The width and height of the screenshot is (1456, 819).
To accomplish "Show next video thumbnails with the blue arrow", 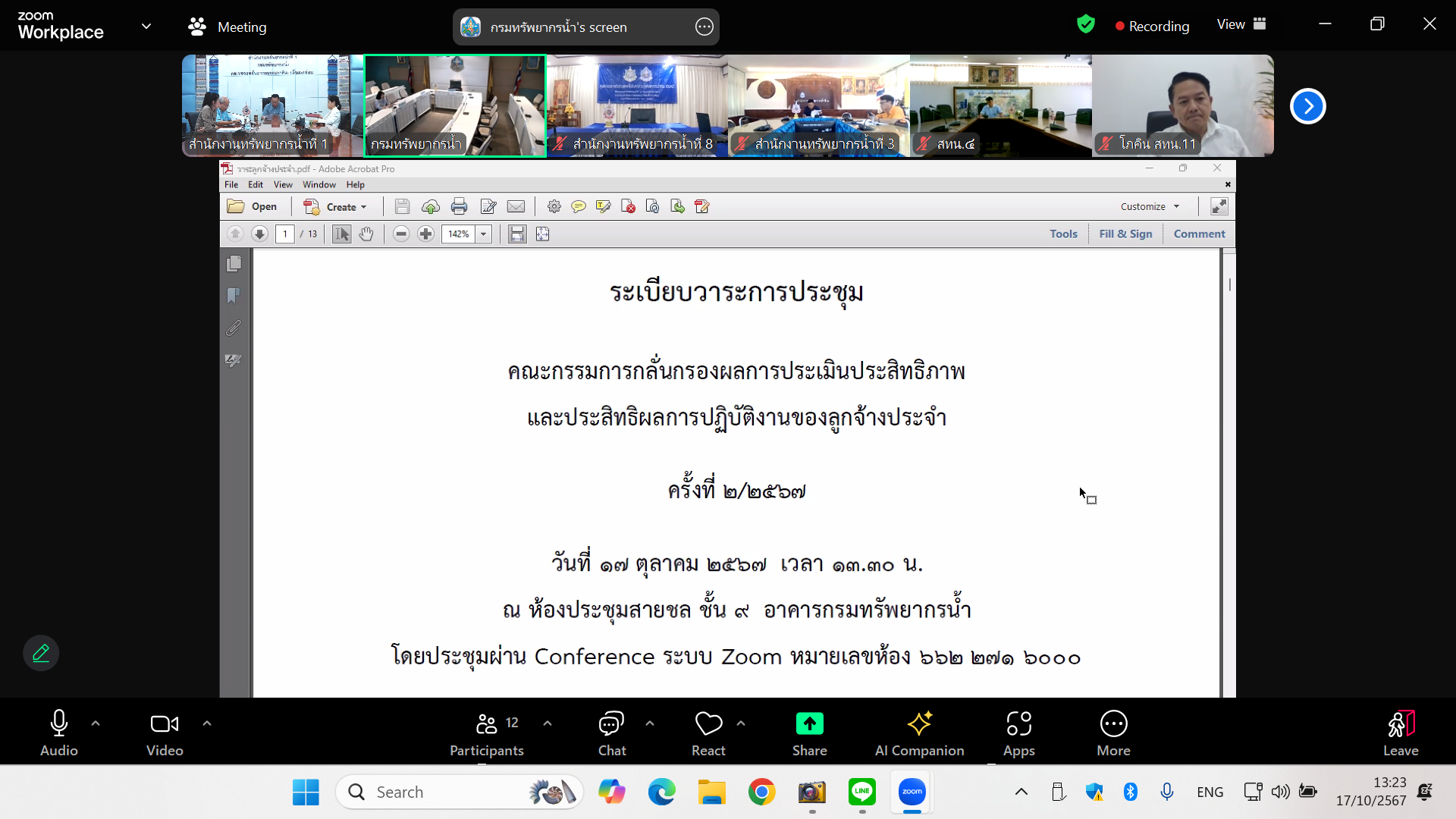I will 1307,106.
